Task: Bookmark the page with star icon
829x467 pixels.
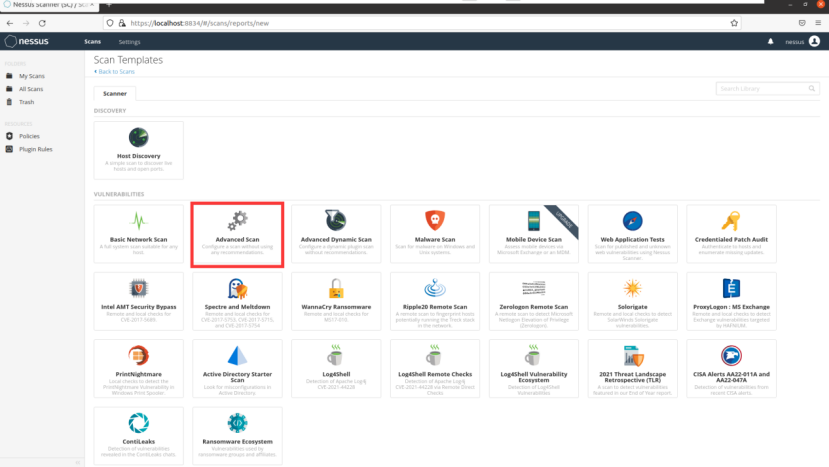Action: click(x=734, y=23)
